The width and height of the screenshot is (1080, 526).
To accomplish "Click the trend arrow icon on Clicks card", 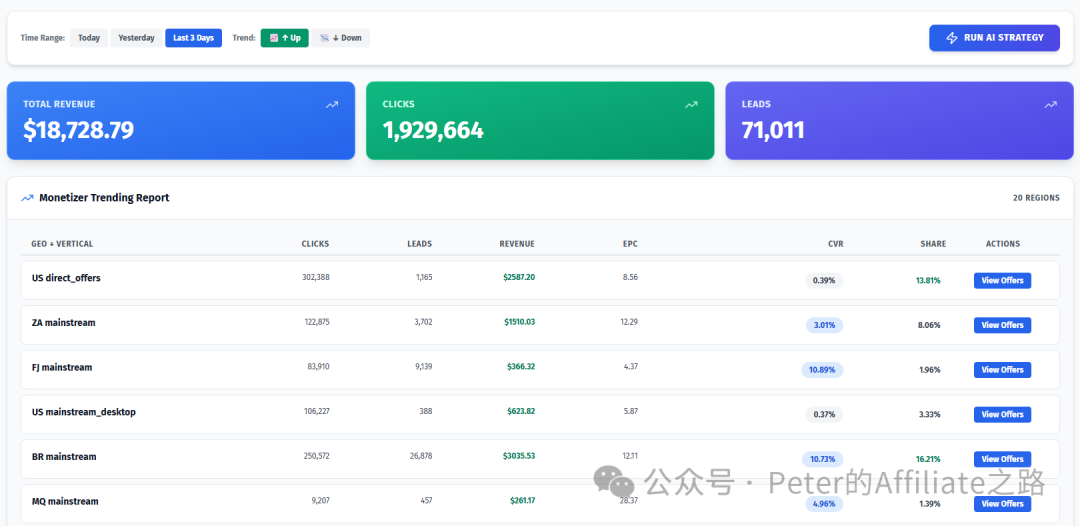I will pos(691,105).
